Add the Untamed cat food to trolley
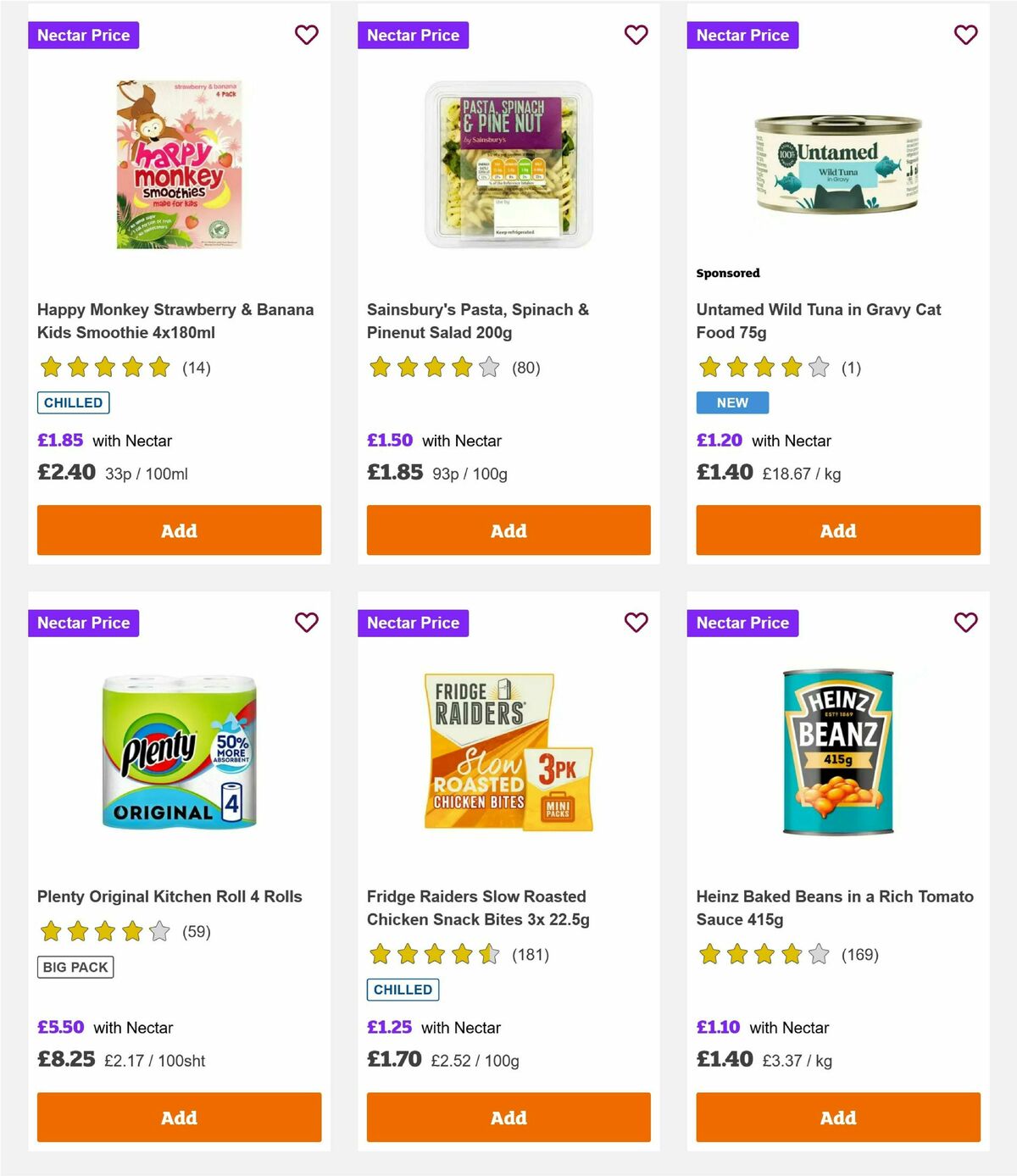This screenshot has height=1176, width=1017. (x=837, y=530)
